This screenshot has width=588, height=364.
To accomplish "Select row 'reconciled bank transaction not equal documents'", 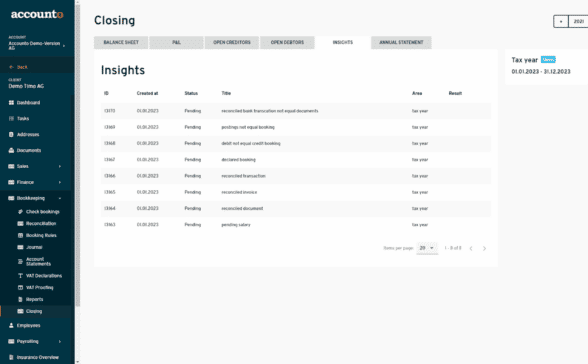I will click(296, 111).
